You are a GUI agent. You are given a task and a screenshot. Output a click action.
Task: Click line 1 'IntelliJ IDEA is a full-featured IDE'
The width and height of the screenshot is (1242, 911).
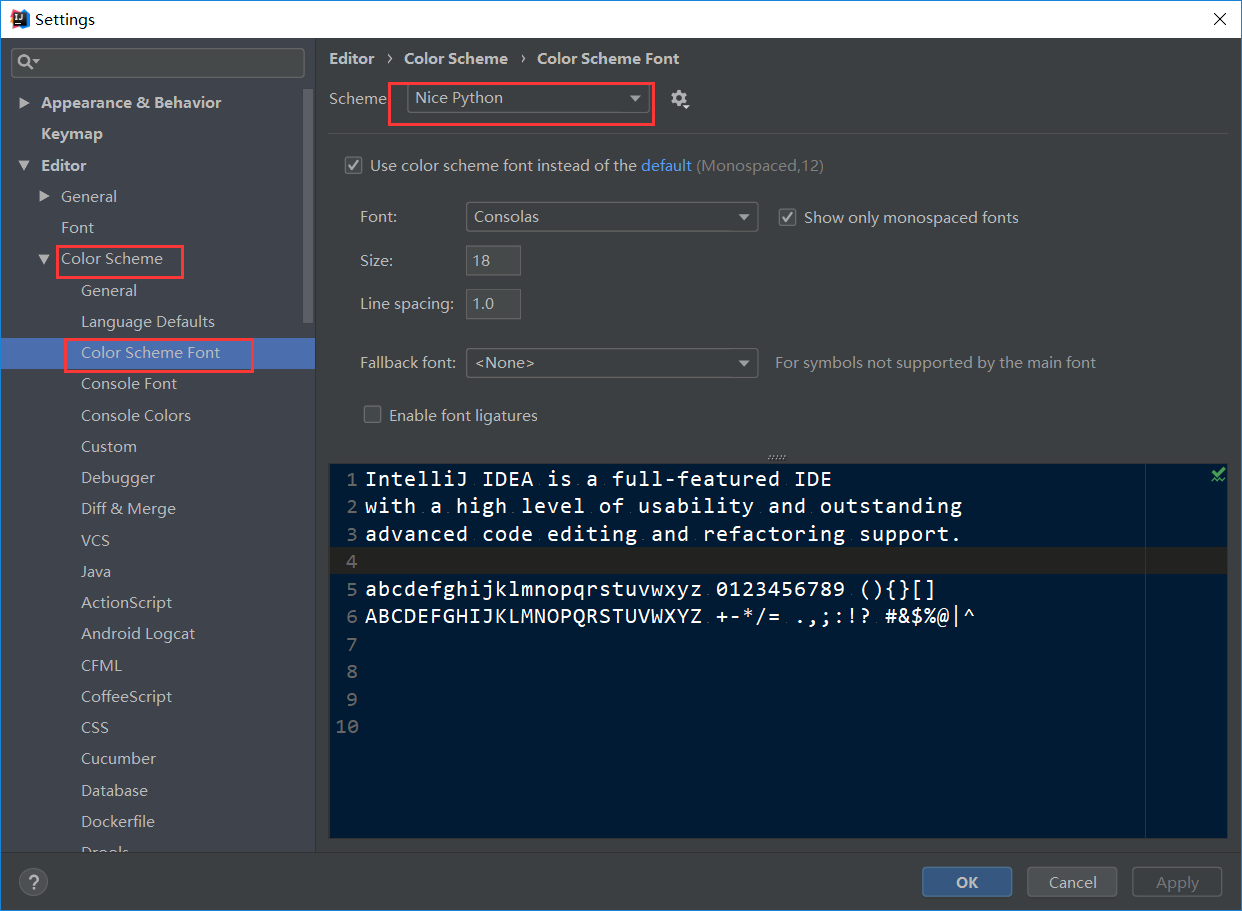(x=598, y=479)
